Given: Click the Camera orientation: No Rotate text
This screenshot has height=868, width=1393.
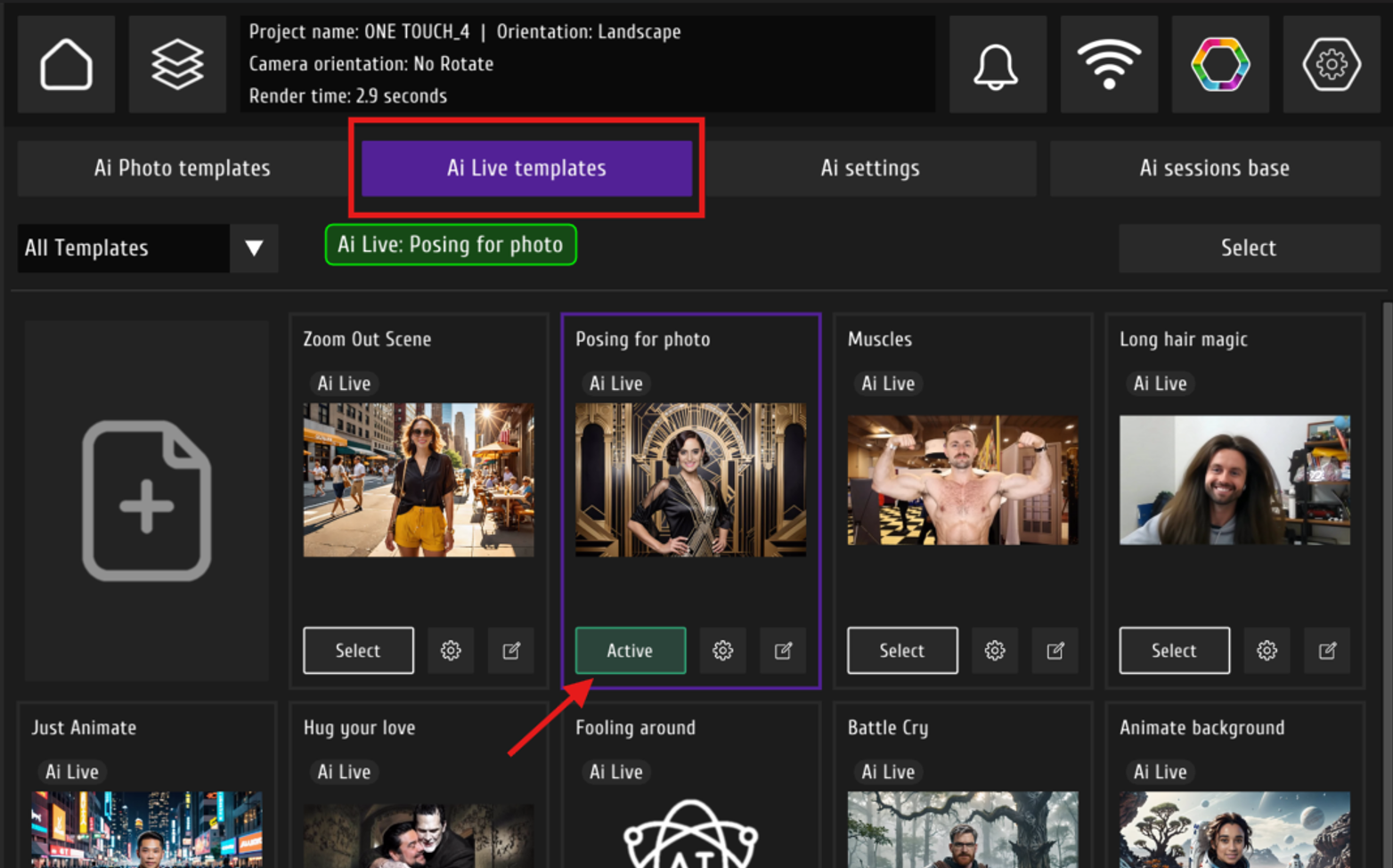Looking at the screenshot, I should coord(371,64).
